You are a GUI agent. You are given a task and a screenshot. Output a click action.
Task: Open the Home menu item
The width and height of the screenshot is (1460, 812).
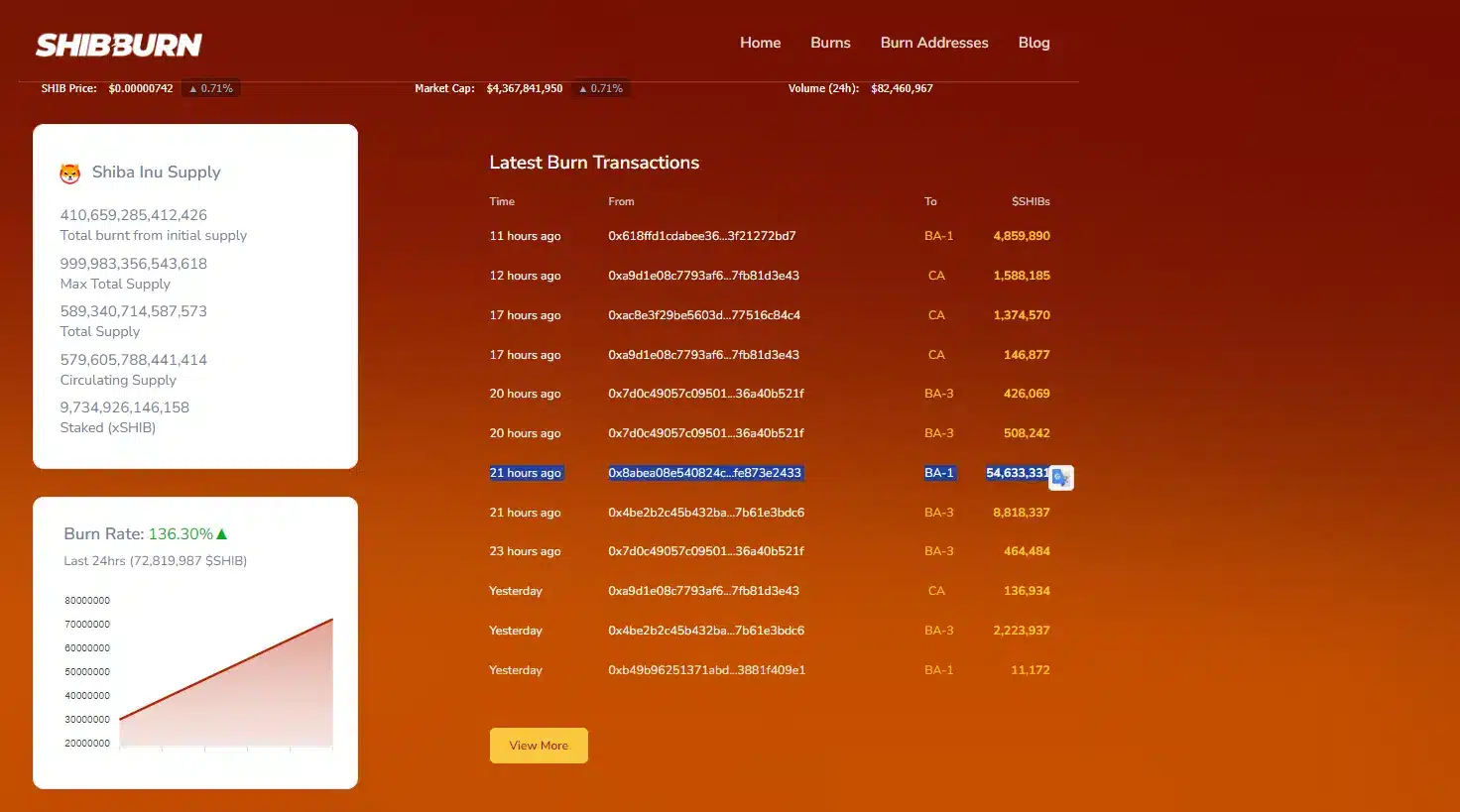point(760,43)
